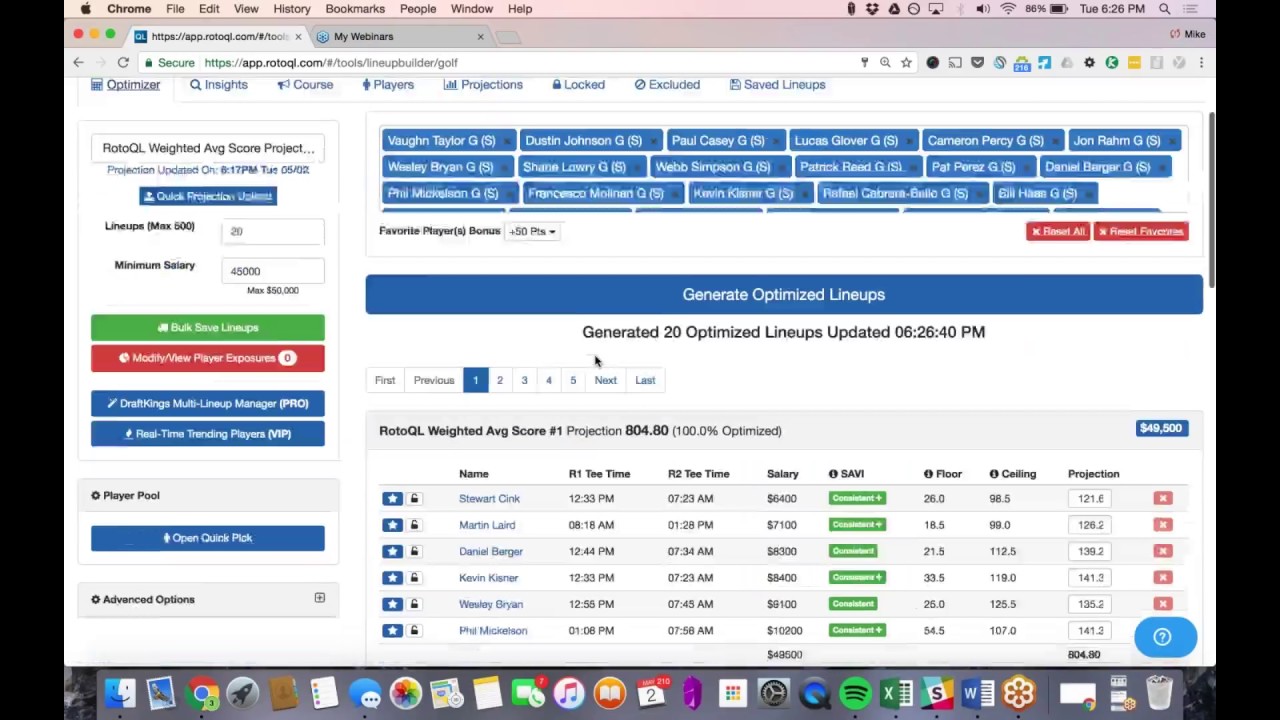Open Spotlight search in menu bar

1165,9
